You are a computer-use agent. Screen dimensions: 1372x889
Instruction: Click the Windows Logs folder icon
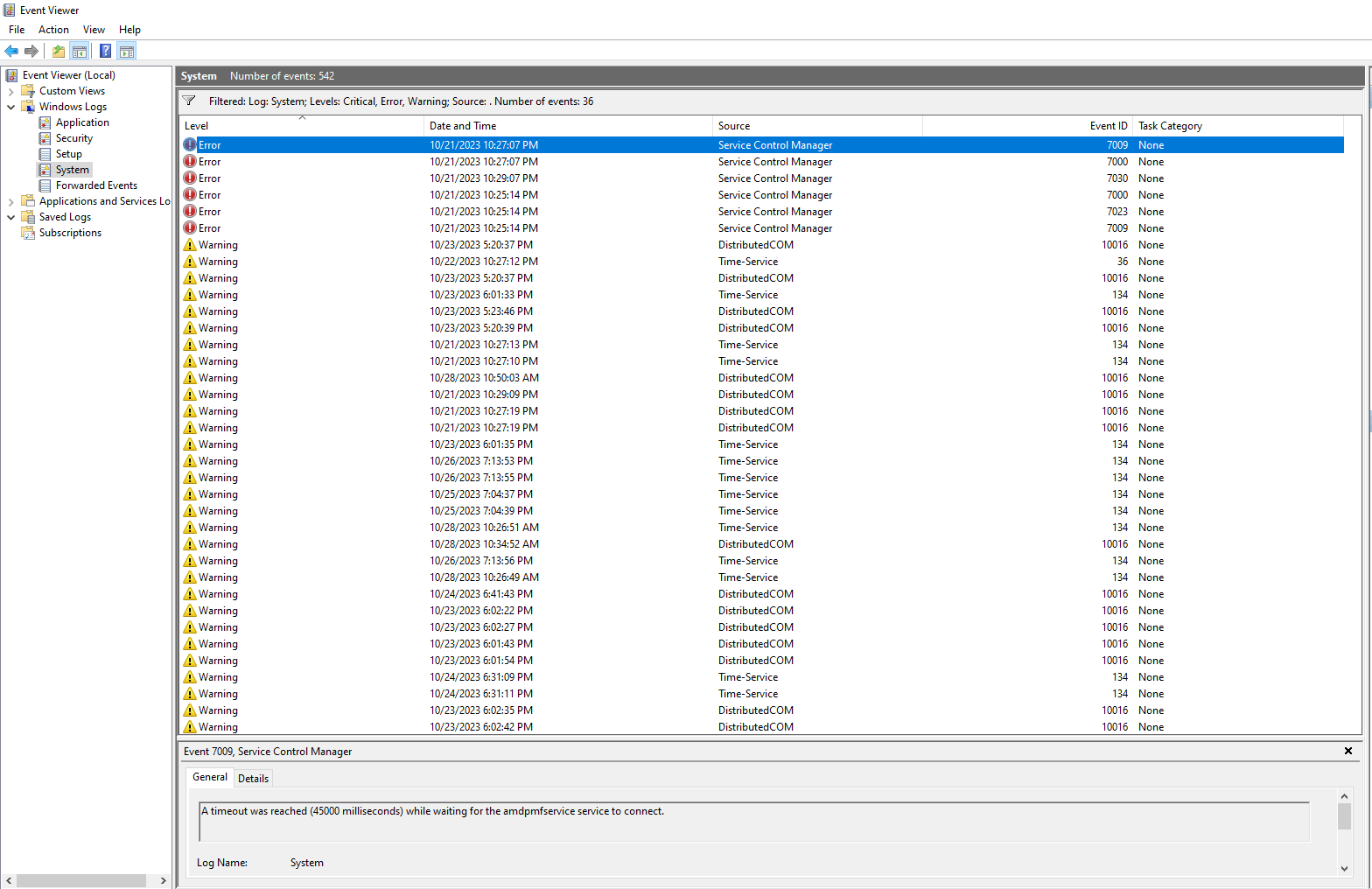(28, 107)
